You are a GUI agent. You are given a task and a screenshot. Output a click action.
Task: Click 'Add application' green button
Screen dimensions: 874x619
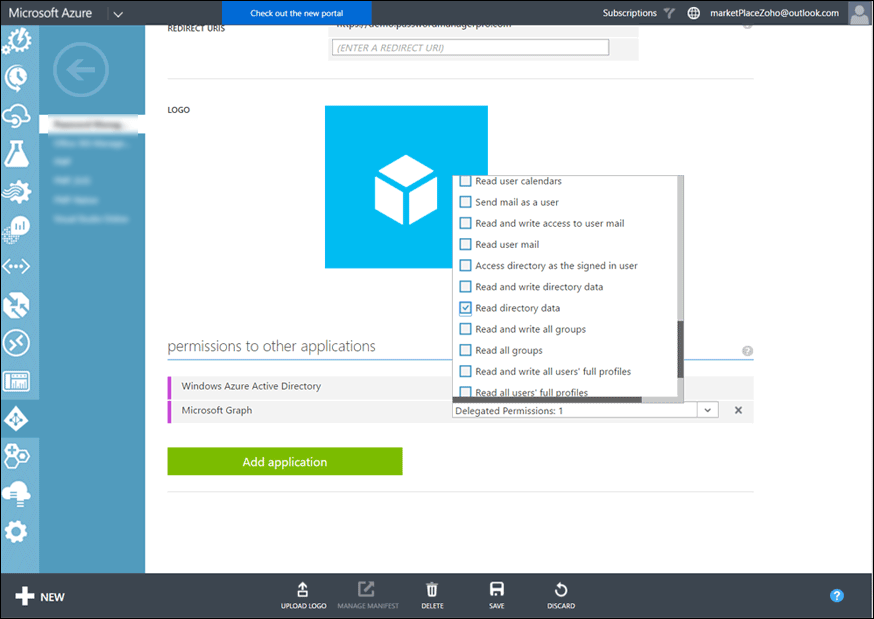(285, 461)
